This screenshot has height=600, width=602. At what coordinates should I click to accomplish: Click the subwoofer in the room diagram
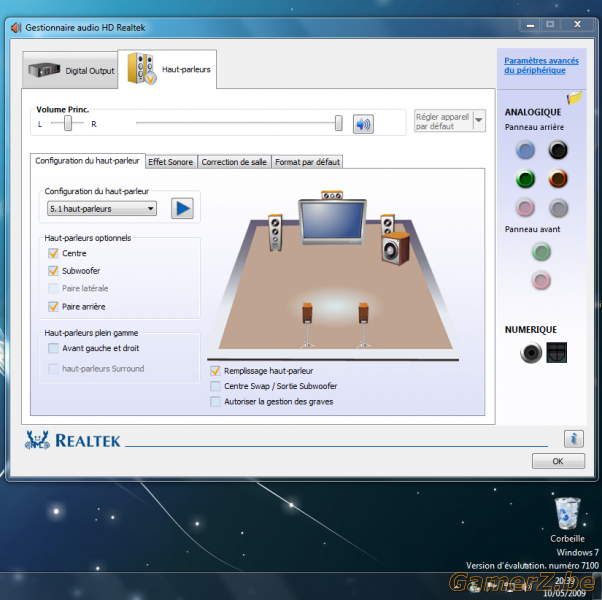395,249
